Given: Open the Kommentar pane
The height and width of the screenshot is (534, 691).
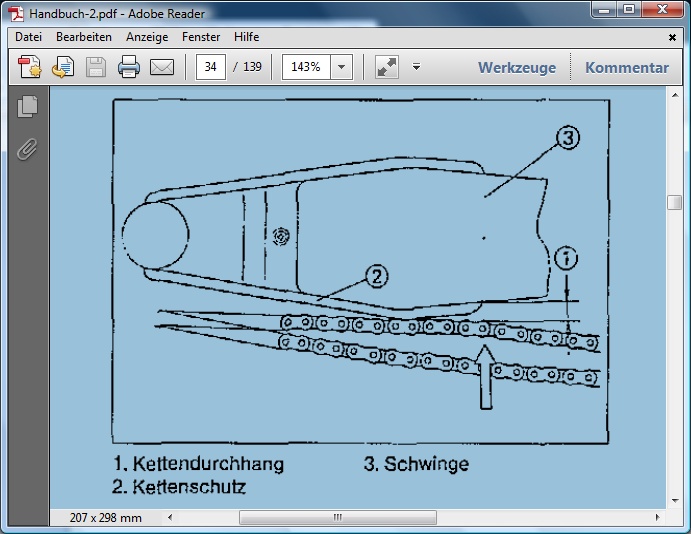Looking at the screenshot, I should coord(627,68).
